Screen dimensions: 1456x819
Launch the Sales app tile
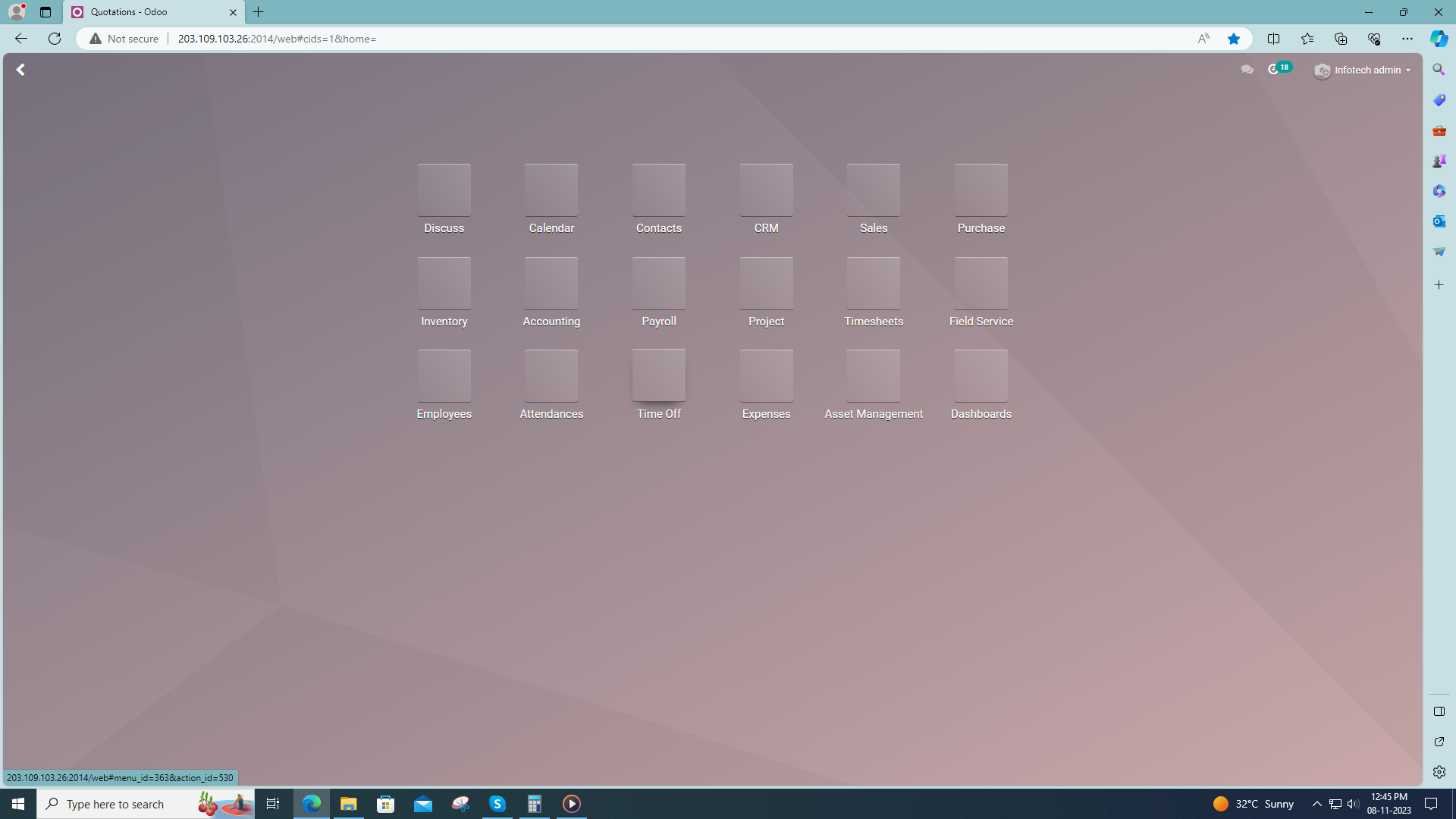pos(873,190)
